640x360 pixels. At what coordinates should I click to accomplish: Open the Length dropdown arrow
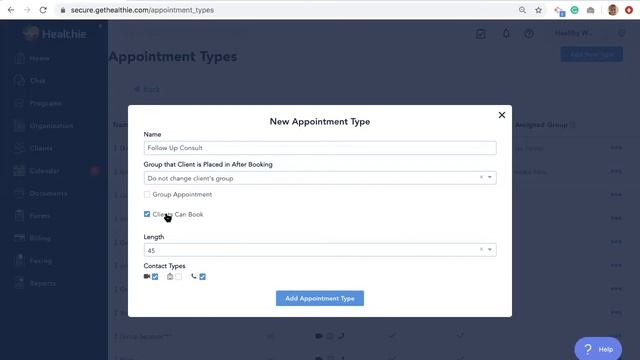coord(490,250)
